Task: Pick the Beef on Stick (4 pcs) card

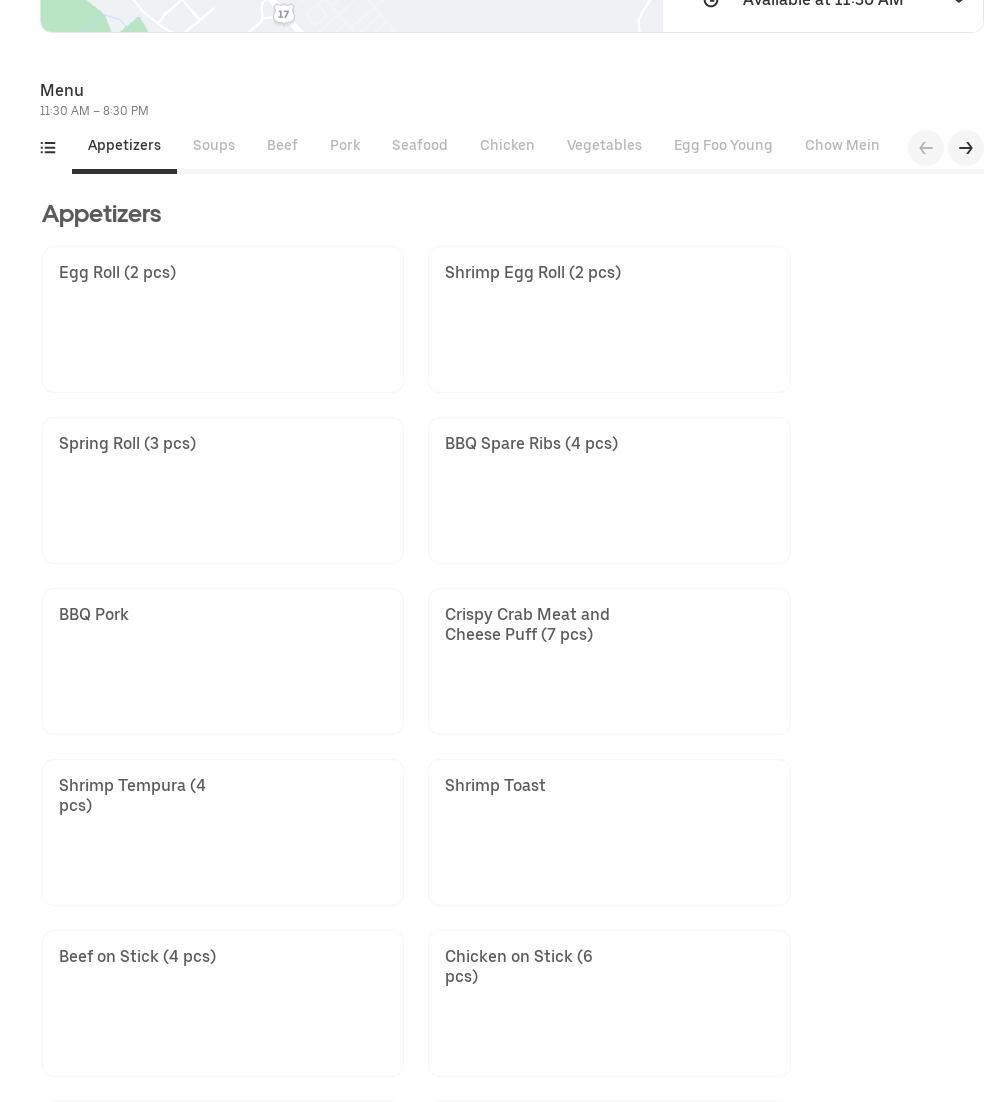Action: coord(223,1004)
